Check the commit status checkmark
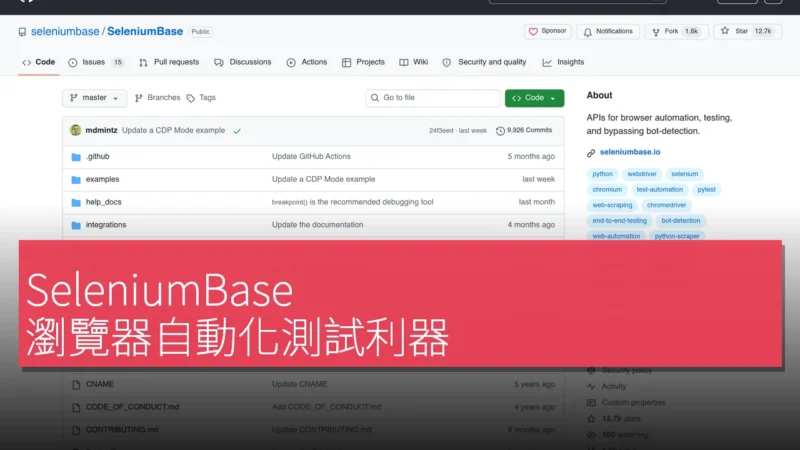 point(237,131)
